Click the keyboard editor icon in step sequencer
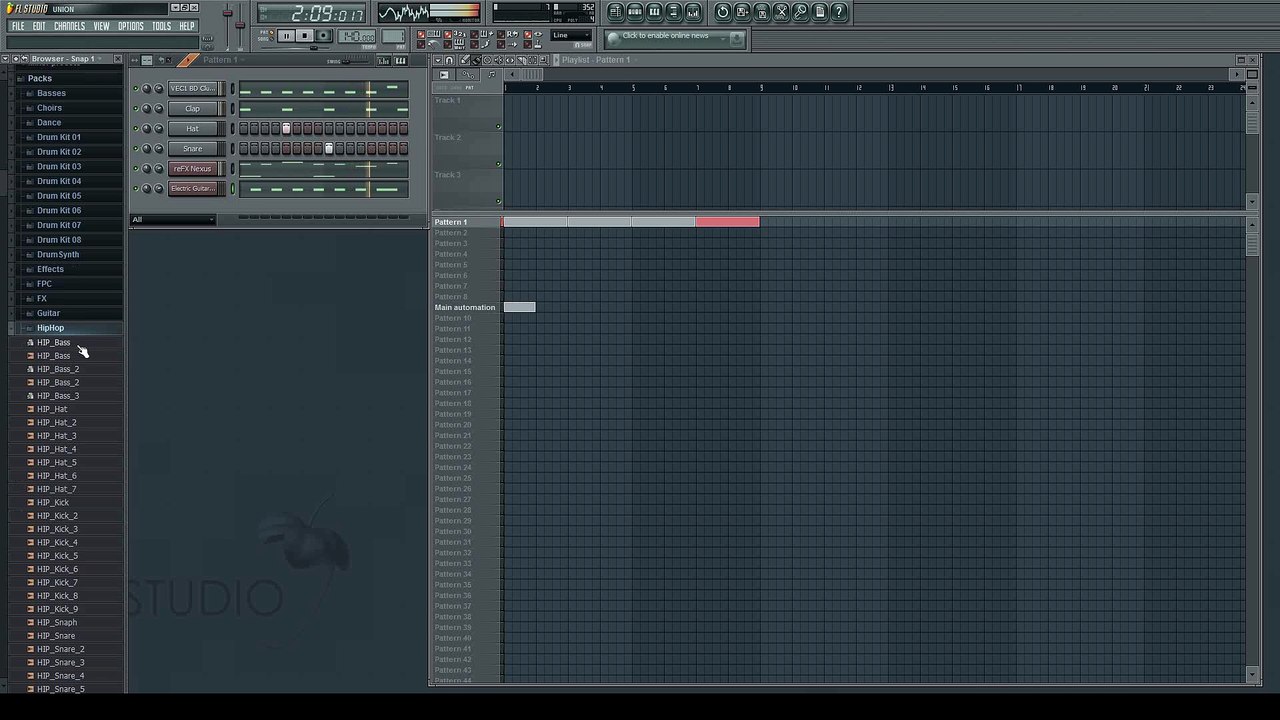 pyautogui.click(x=400, y=60)
